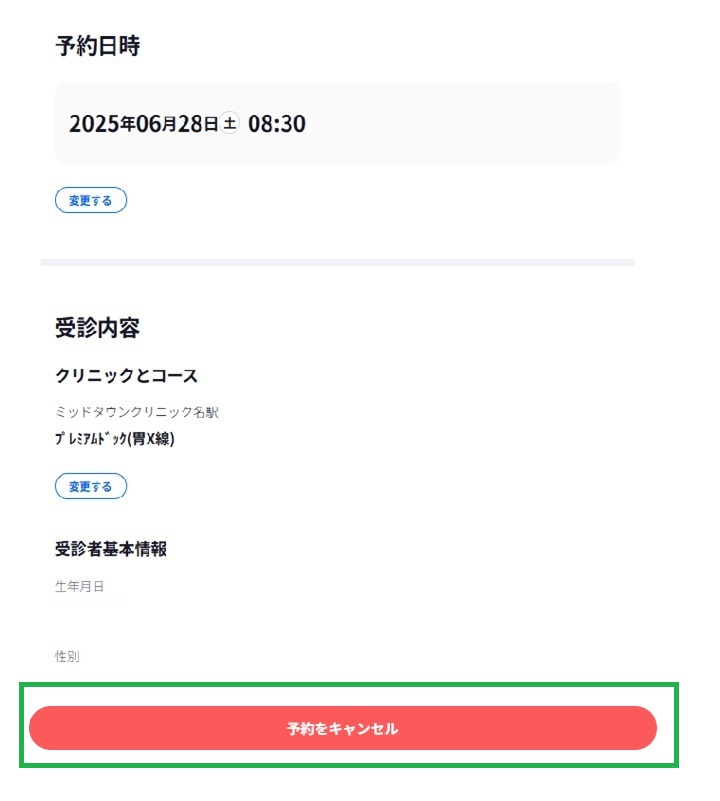Click the 生年月日 field label
This screenshot has height=801, width=720.
tap(80, 586)
